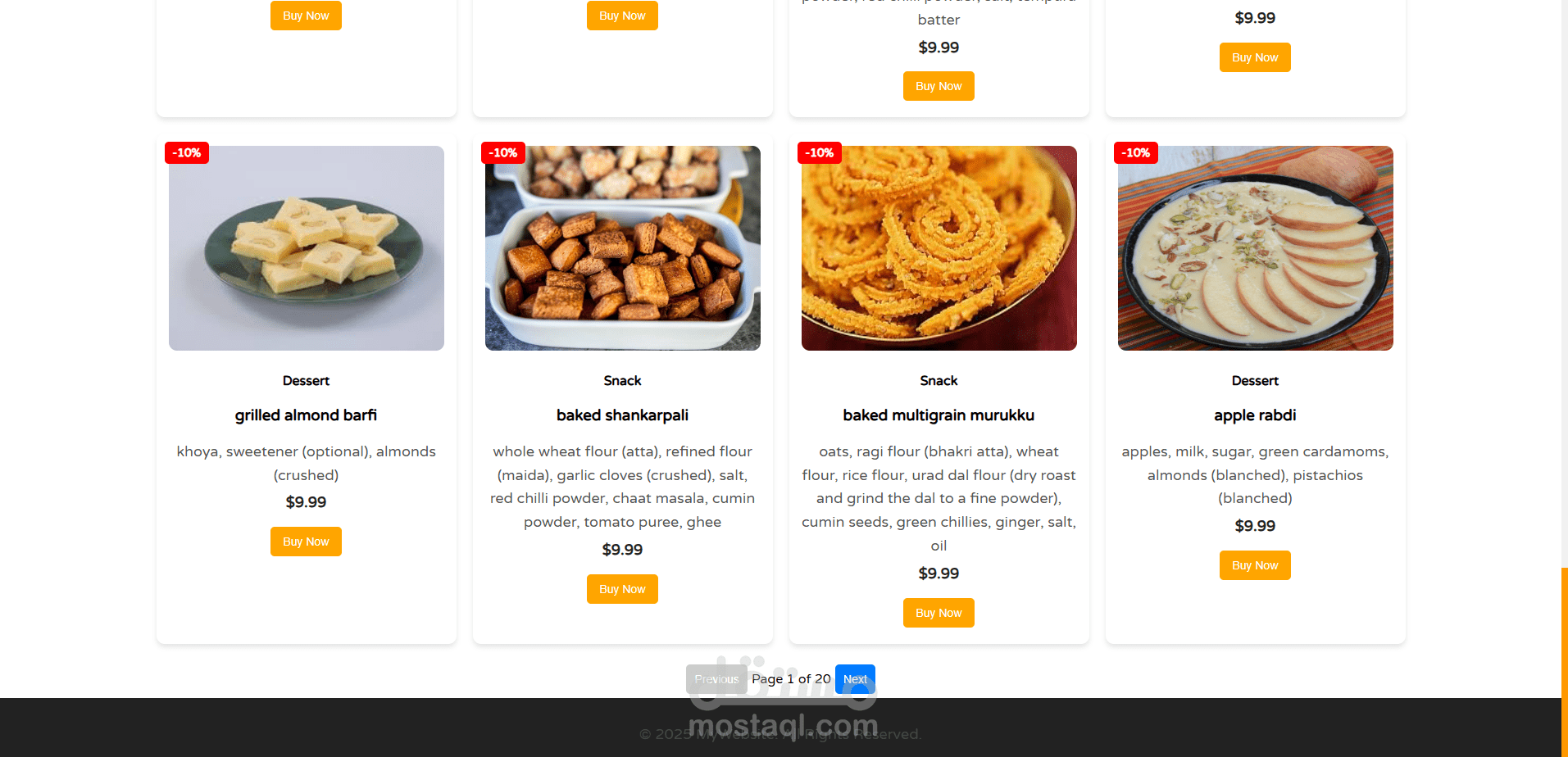Click Buy Now for grilled almond barfi
This screenshot has height=757, width=1568.
[x=306, y=542]
